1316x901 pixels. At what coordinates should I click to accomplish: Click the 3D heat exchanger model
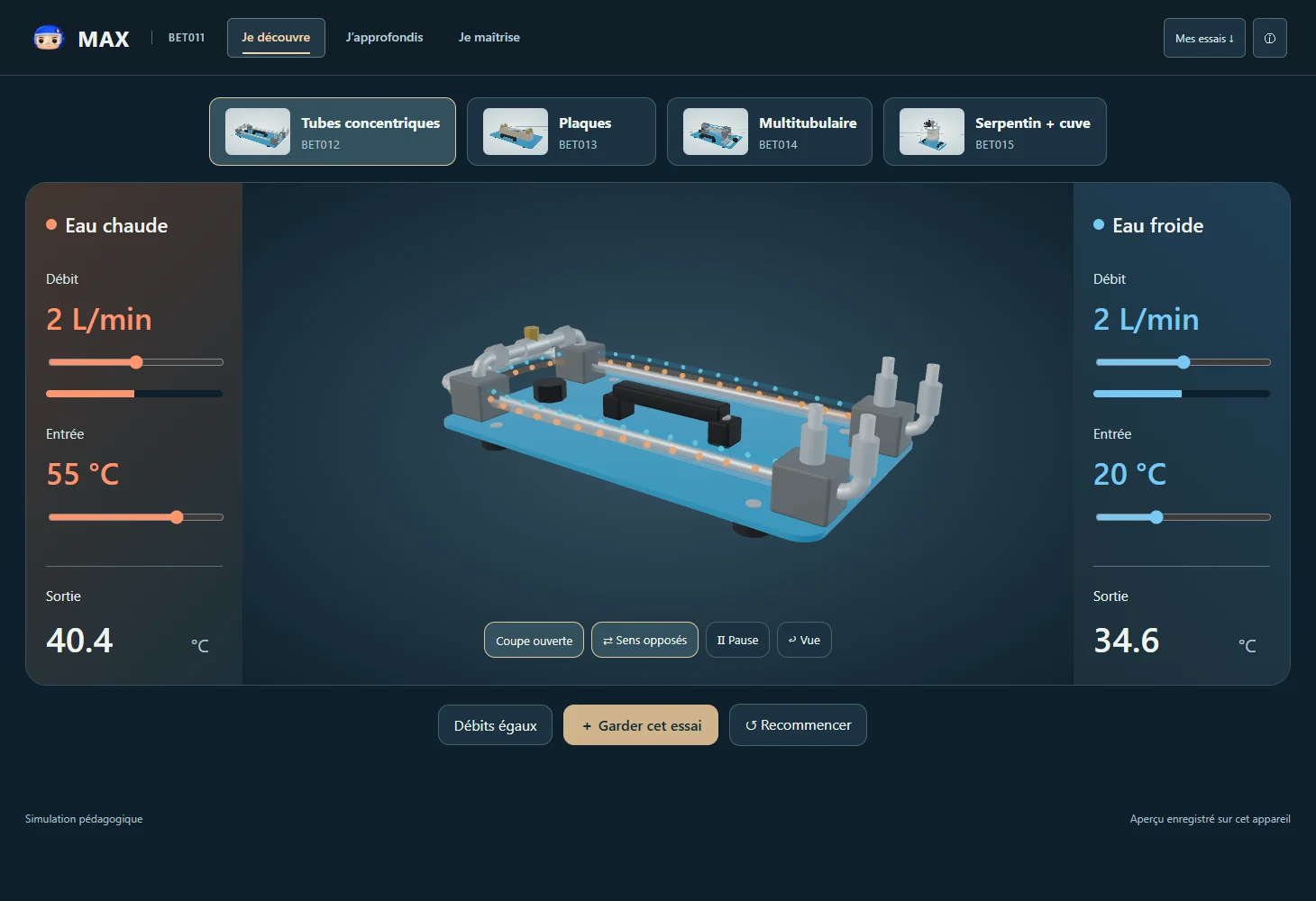[692, 432]
